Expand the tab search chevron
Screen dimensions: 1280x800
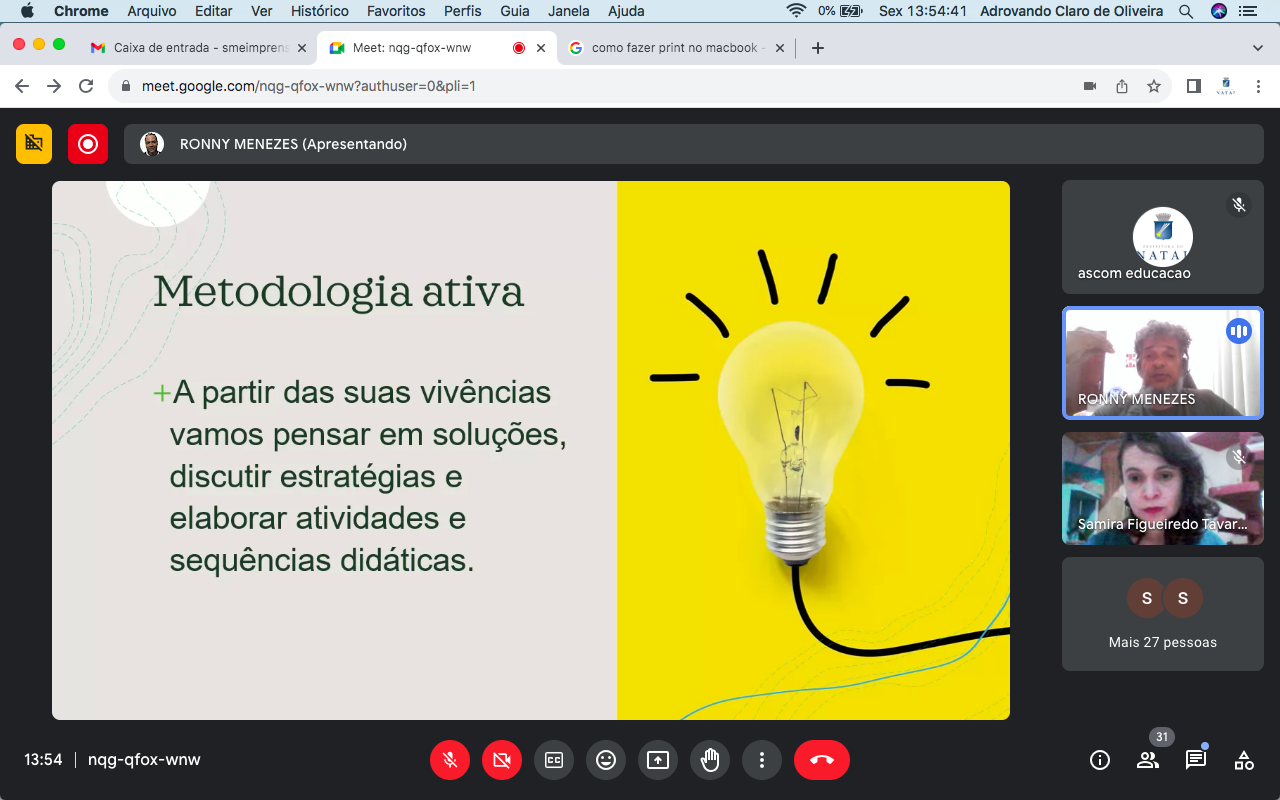click(1258, 48)
